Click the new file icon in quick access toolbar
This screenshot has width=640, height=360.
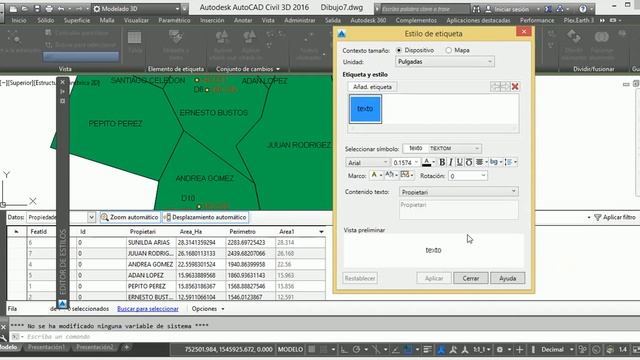13,8
